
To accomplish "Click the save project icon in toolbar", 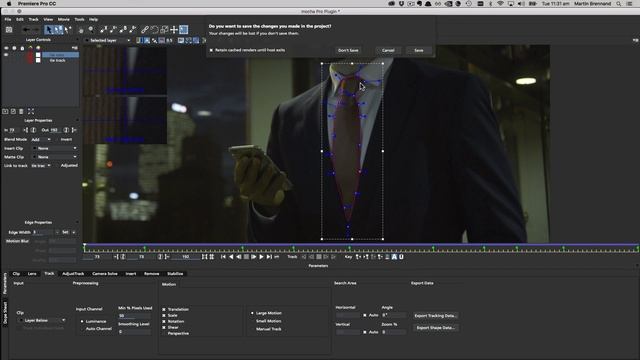I will [x=9, y=29].
